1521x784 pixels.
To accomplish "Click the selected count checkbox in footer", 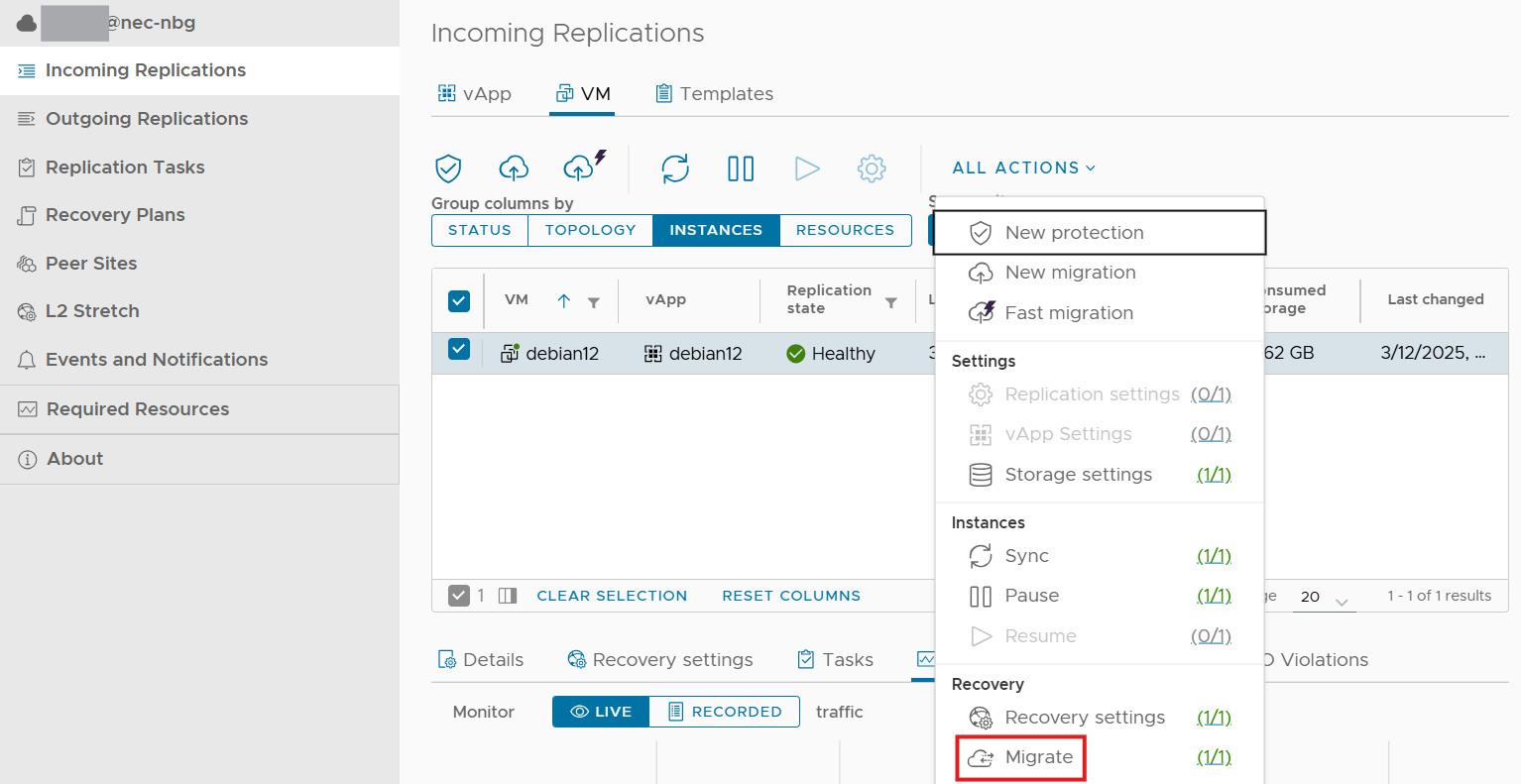I will (458, 596).
